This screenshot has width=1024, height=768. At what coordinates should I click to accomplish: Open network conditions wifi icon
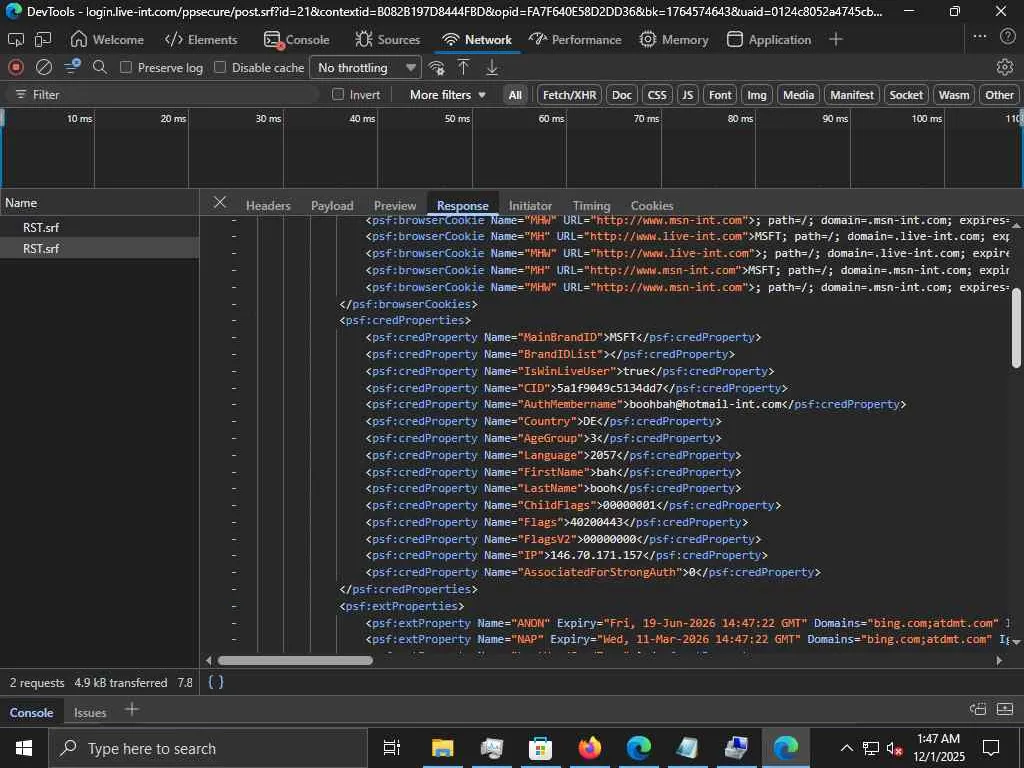pos(436,67)
